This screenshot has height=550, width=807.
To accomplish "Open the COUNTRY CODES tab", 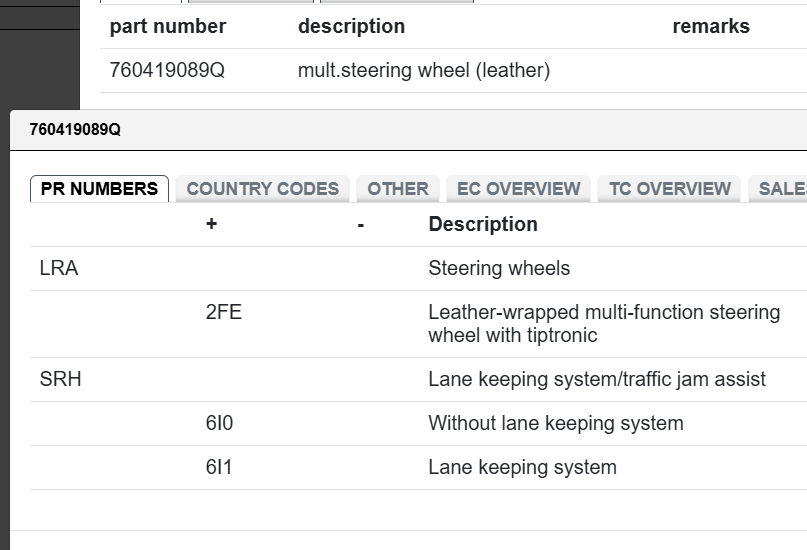I will click(262, 189).
